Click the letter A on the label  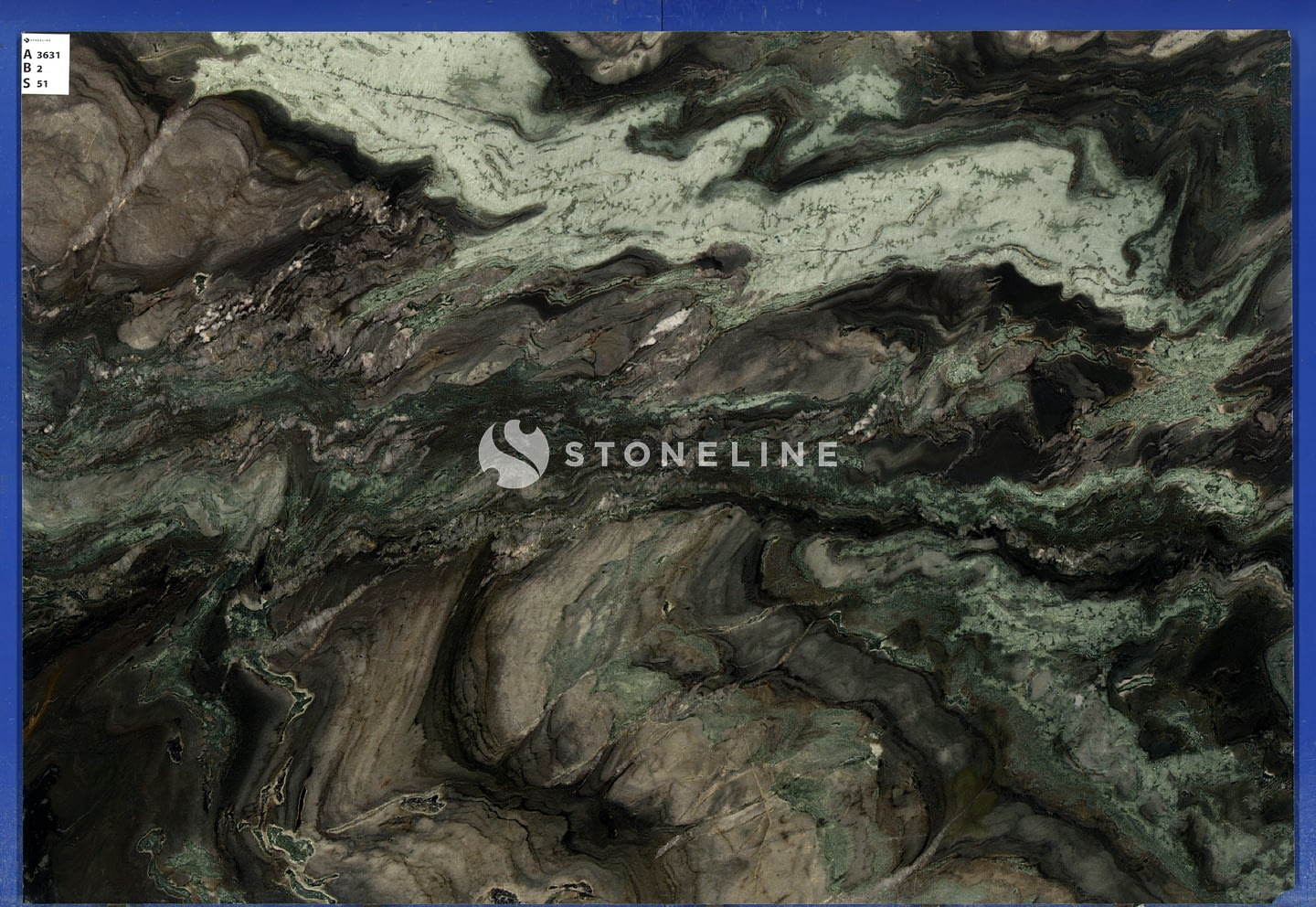click(27, 54)
